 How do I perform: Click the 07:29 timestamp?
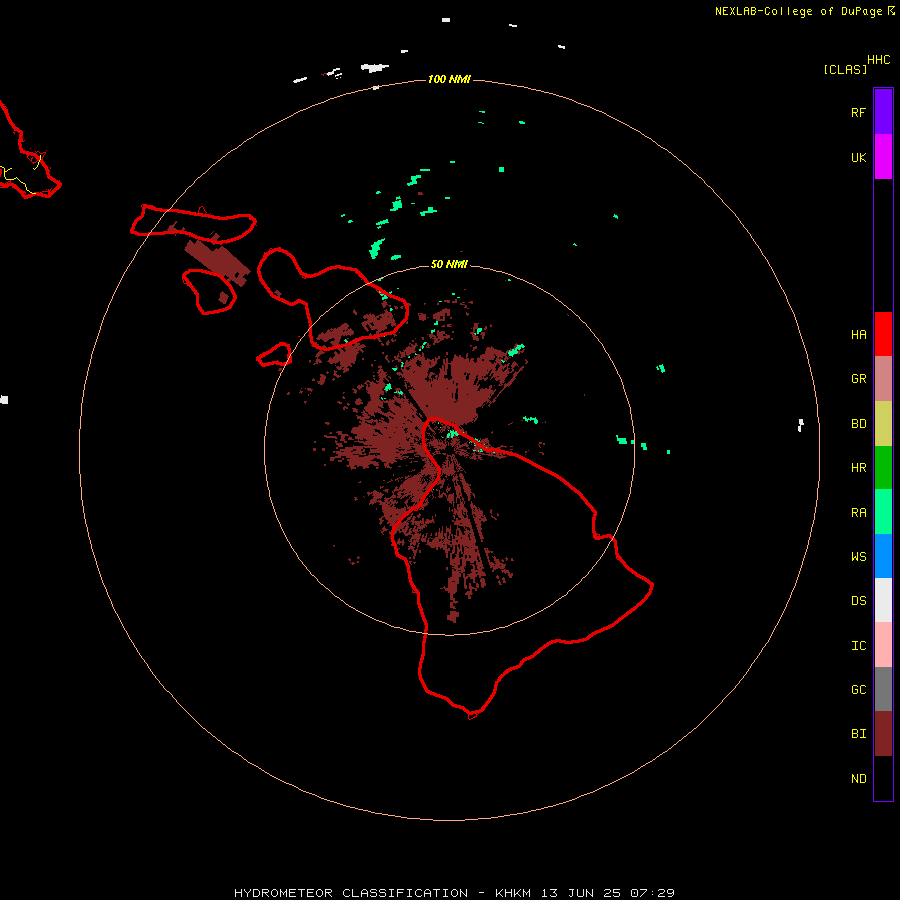[x=653, y=893]
